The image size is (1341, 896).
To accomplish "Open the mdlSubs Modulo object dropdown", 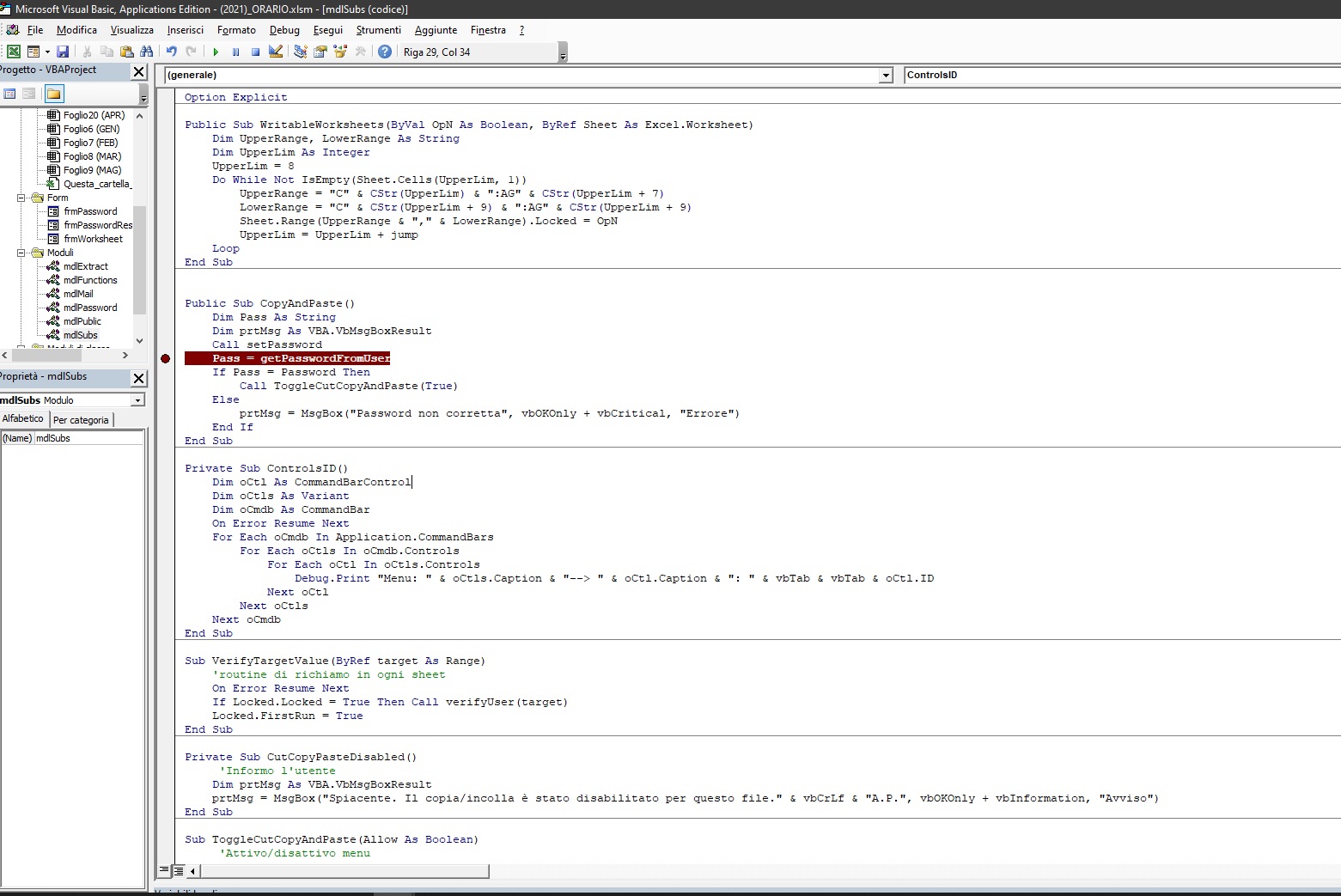I will (x=137, y=400).
